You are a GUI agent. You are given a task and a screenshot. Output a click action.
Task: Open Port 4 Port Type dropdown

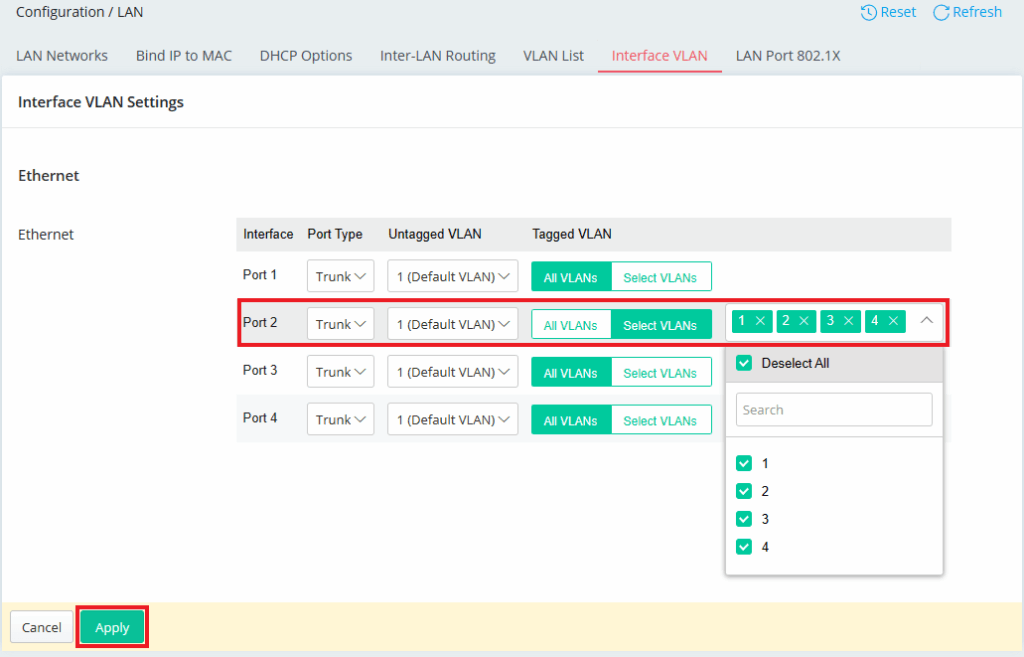(340, 420)
